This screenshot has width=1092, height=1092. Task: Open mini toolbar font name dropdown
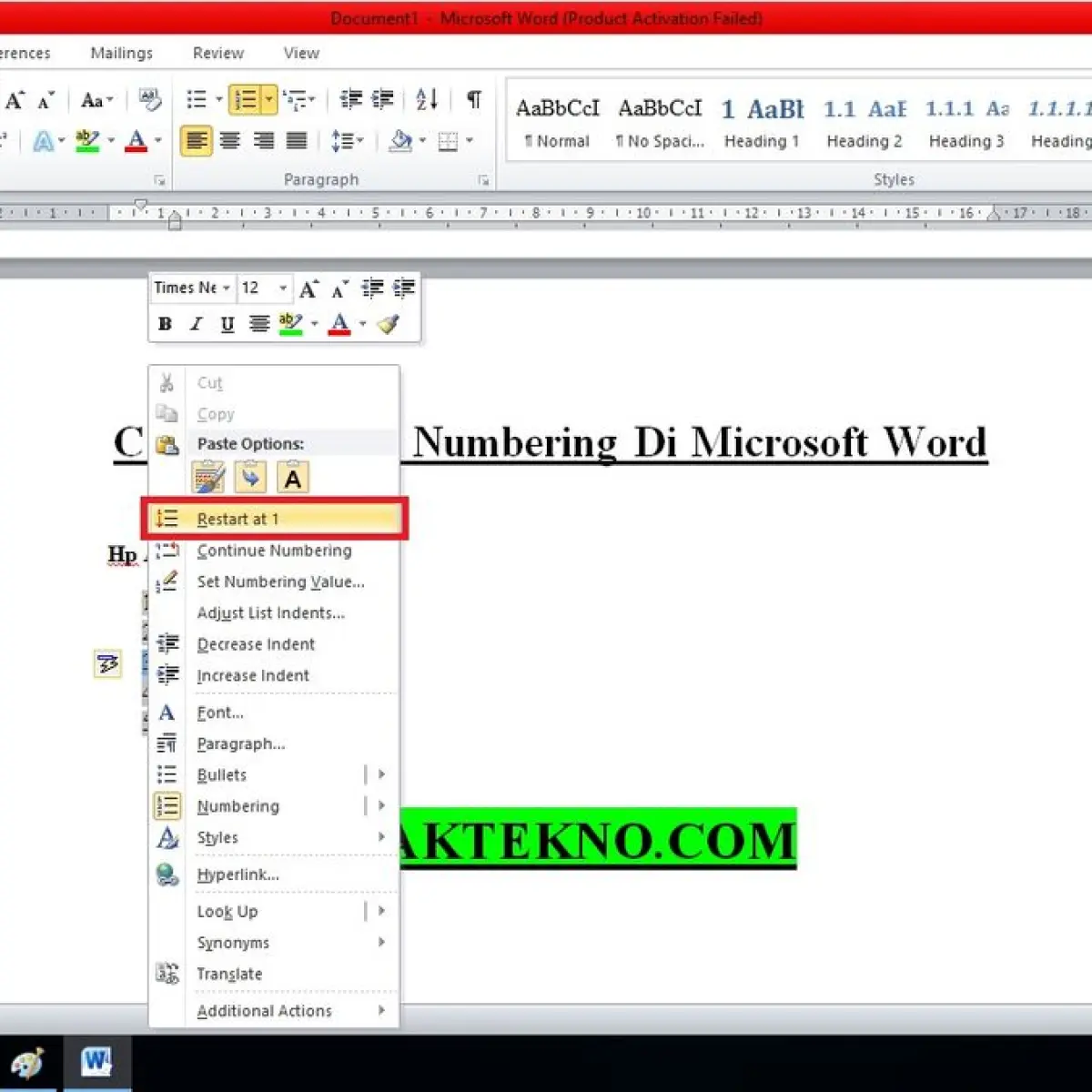(x=227, y=288)
